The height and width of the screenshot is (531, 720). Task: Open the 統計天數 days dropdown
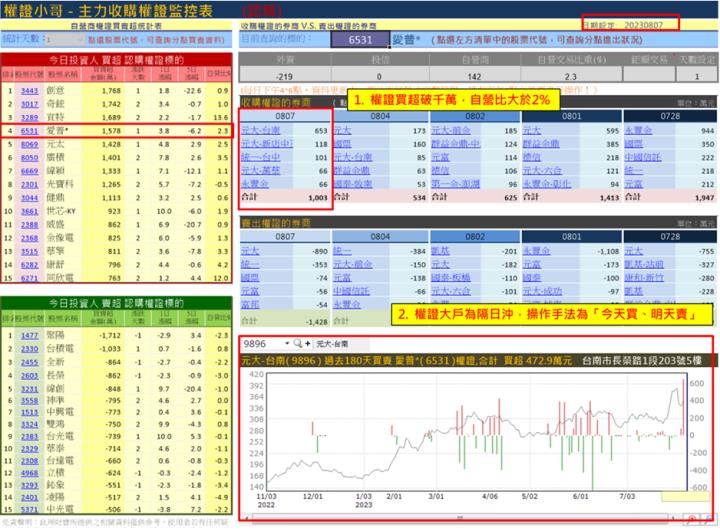(65, 40)
